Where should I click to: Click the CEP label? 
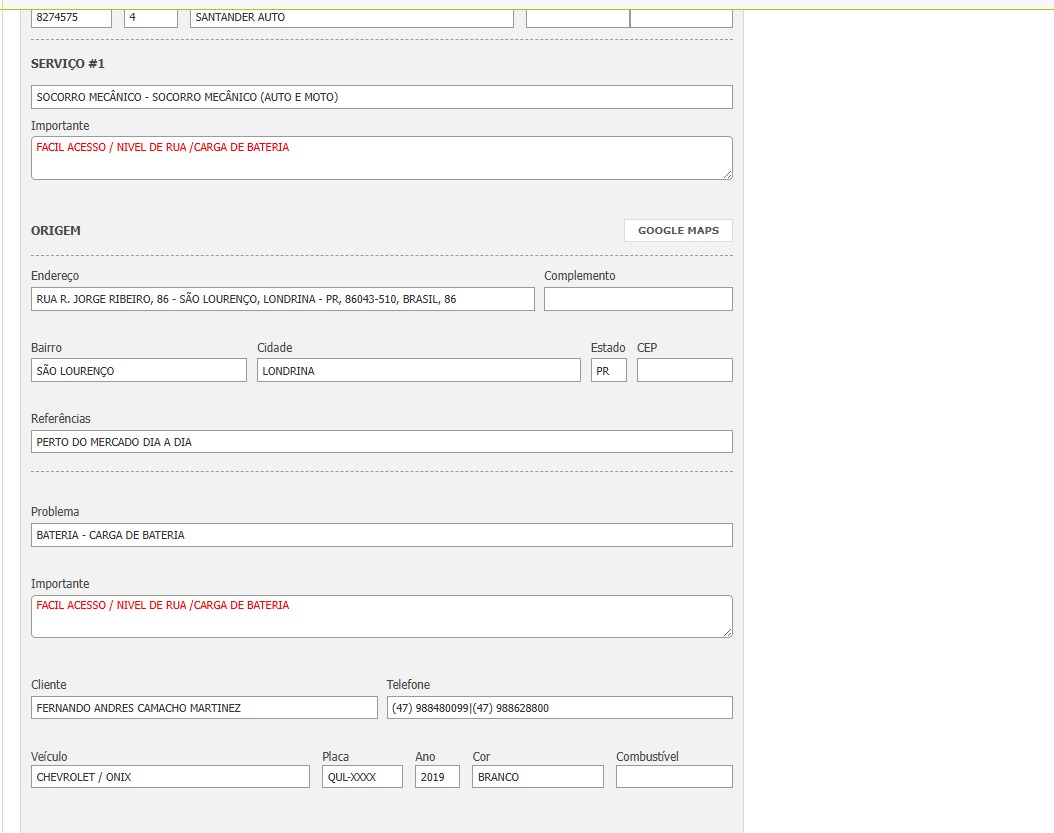(647, 348)
